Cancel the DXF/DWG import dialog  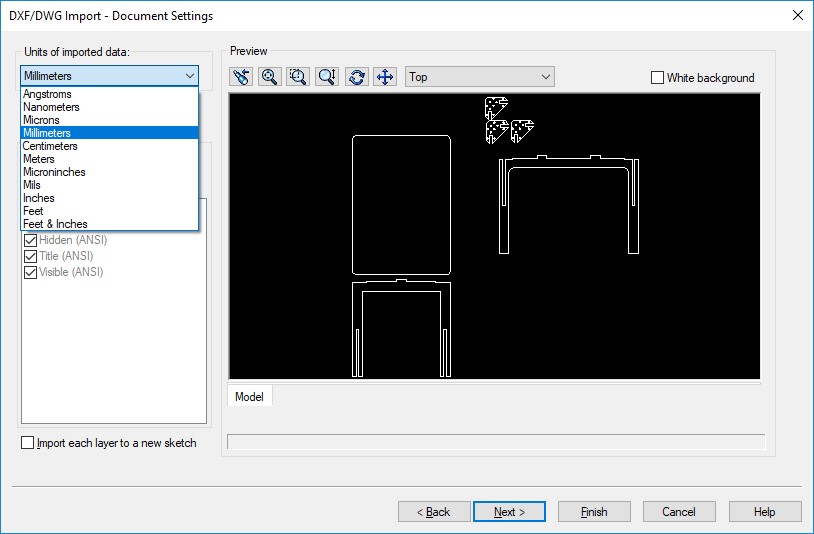point(679,512)
